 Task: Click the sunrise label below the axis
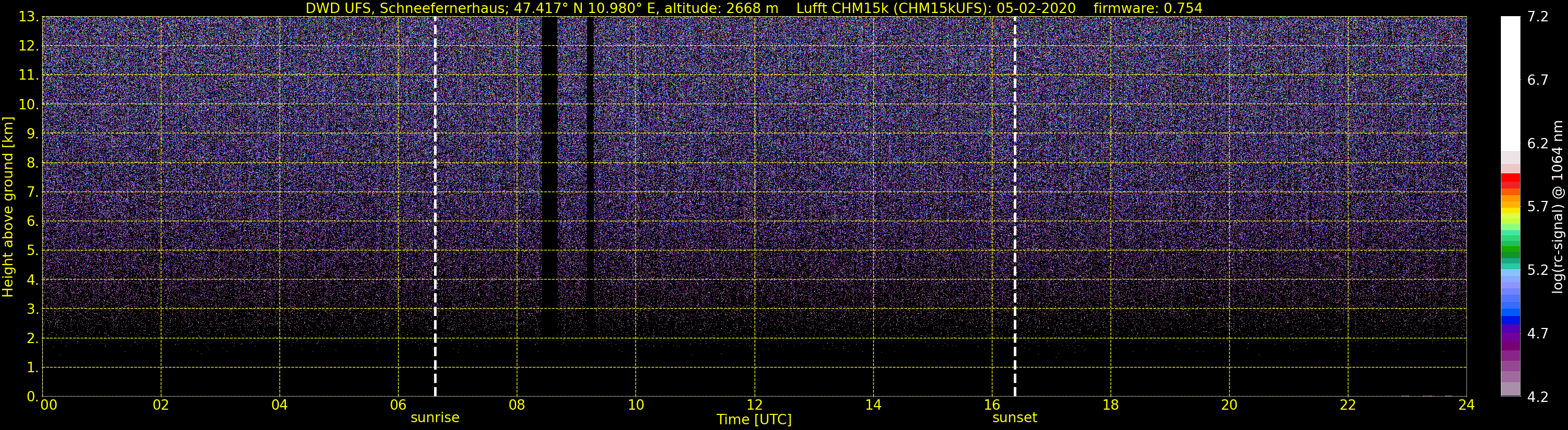click(435, 417)
